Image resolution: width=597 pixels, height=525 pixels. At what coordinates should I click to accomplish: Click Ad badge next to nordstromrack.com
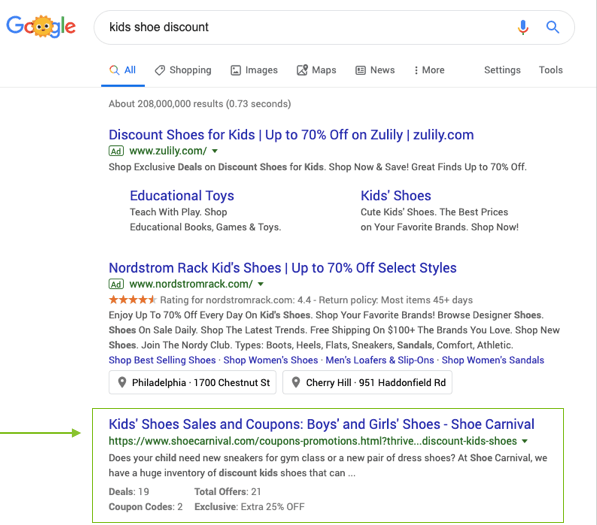click(116, 284)
